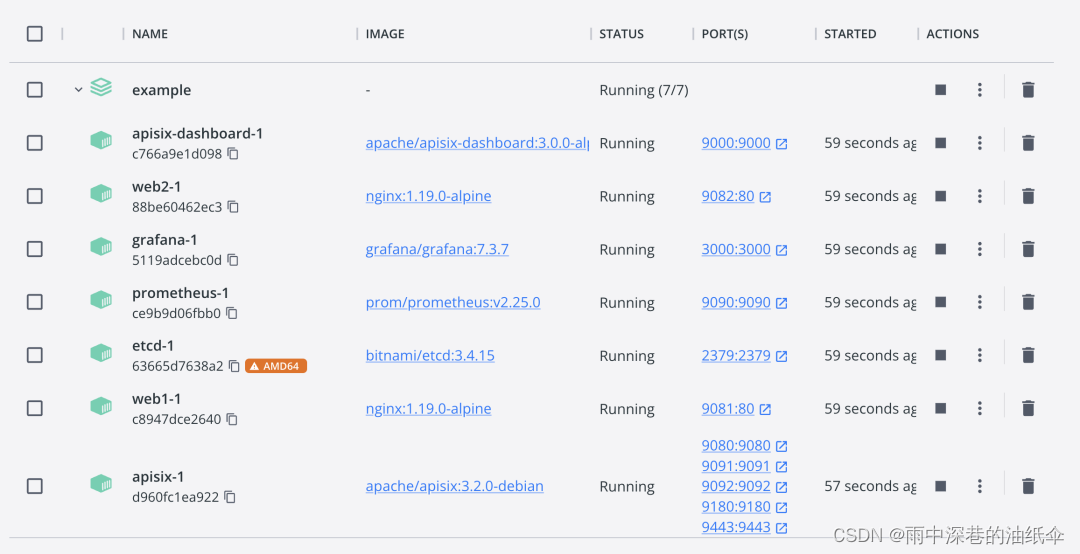1080x554 pixels.
Task: Delete the etcd-1 container
Action: coord(1028,355)
